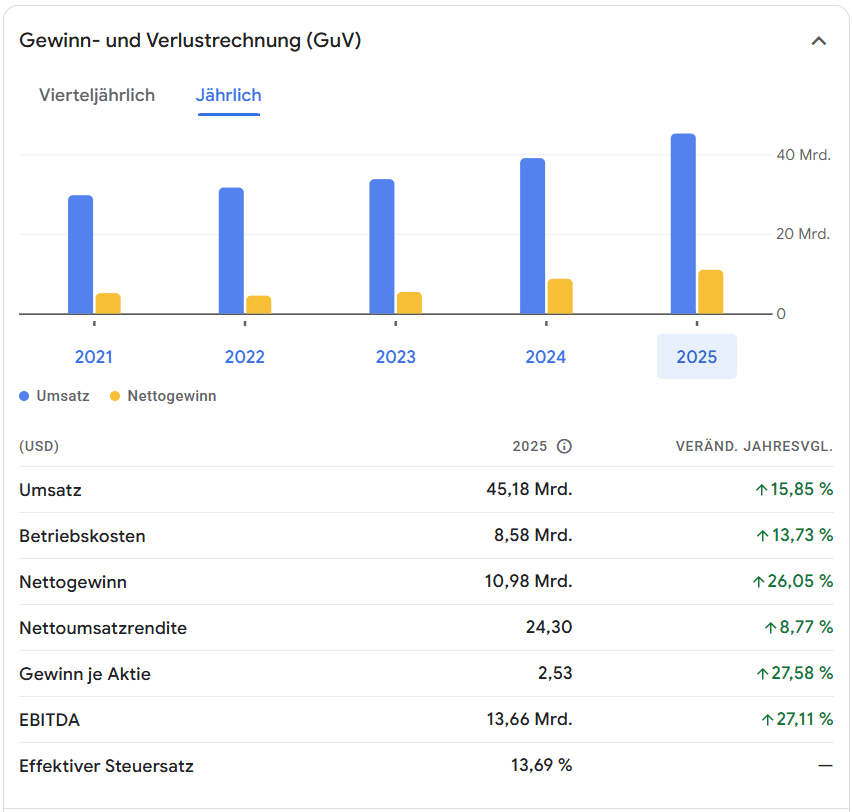The height and width of the screenshot is (812, 852).
Task: Click the value 2,53
Action: pyautogui.click(x=555, y=673)
